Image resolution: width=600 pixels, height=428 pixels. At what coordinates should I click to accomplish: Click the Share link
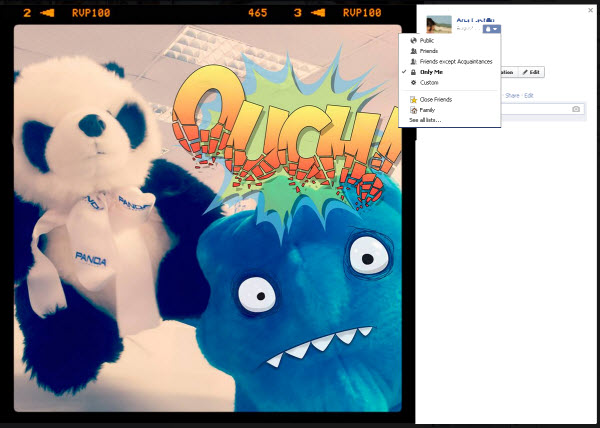tap(511, 95)
